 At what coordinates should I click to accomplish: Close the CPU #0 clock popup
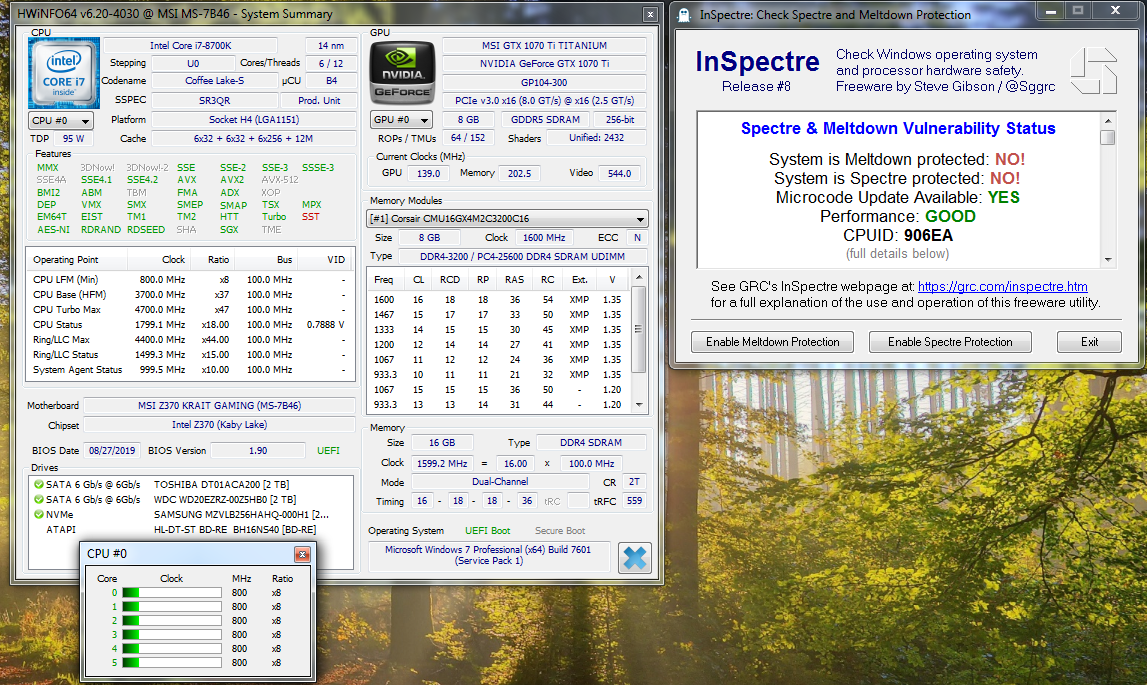(x=302, y=554)
